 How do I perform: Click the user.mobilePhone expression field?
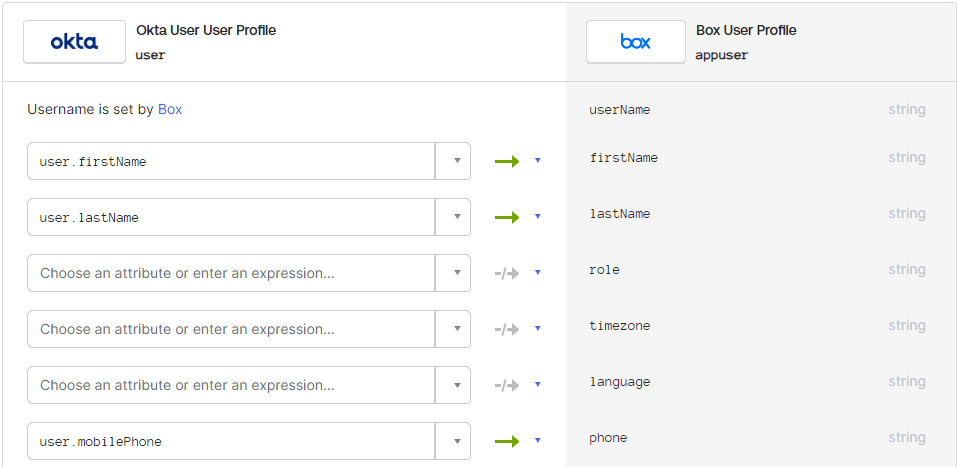pos(231,441)
